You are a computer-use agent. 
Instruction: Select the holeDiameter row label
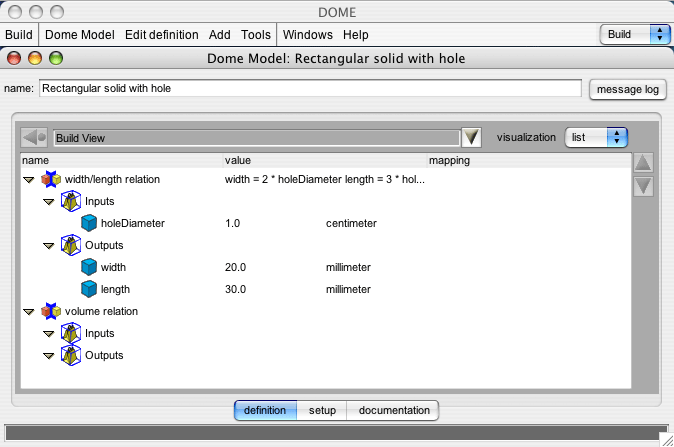(133, 223)
